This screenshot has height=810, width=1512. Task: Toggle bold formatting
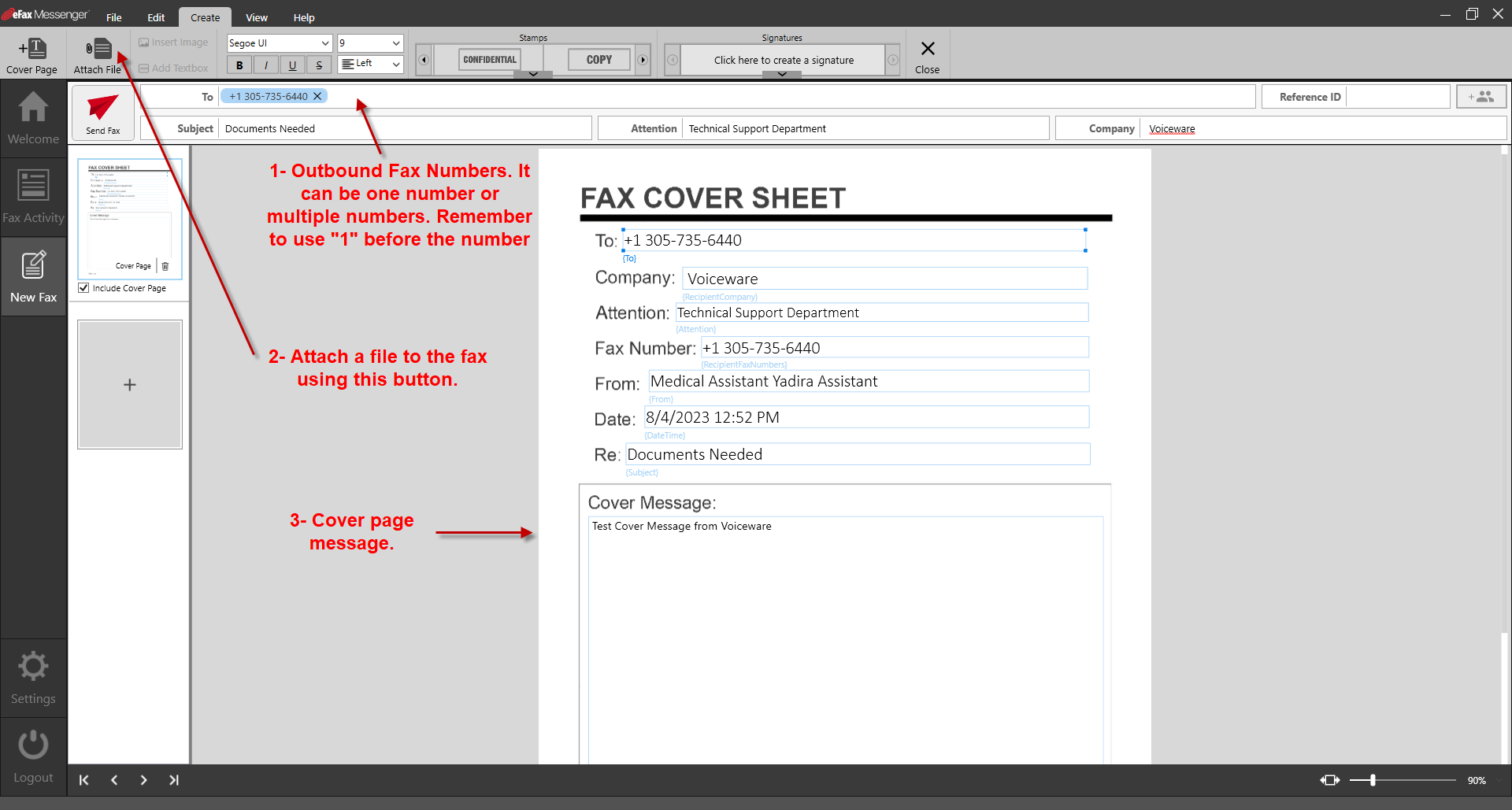coord(239,65)
